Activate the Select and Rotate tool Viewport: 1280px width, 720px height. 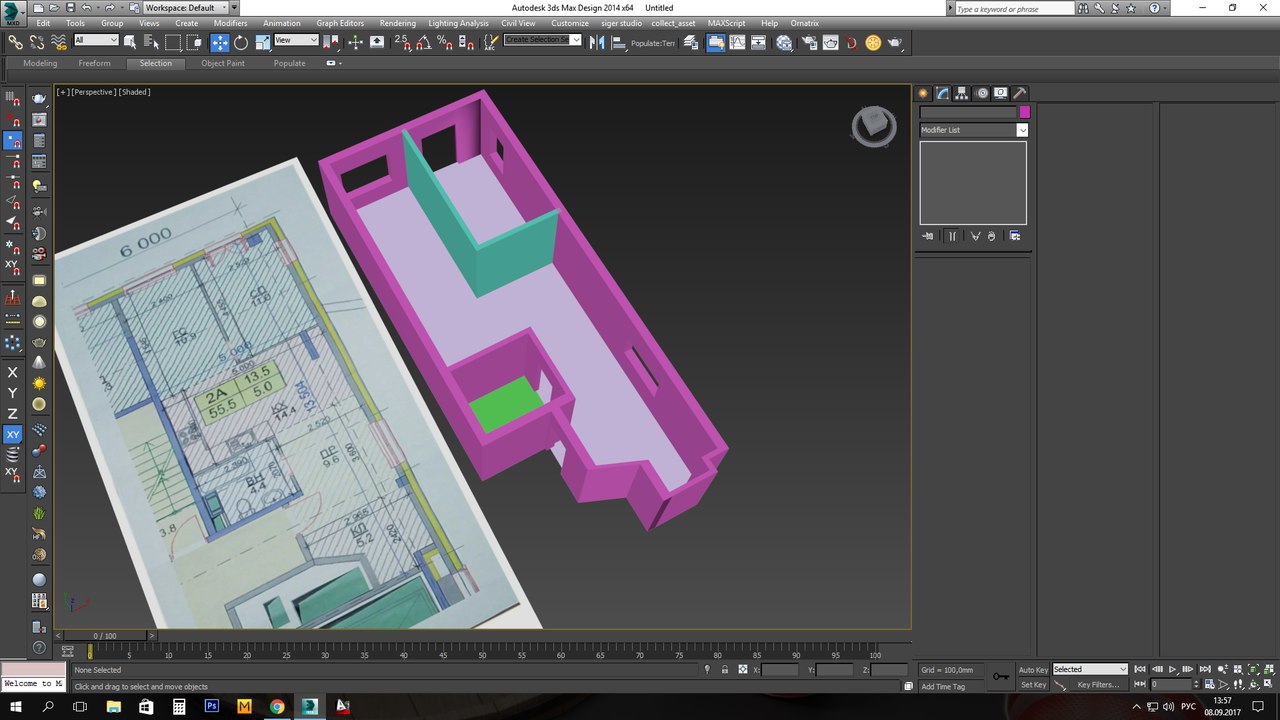[241, 42]
